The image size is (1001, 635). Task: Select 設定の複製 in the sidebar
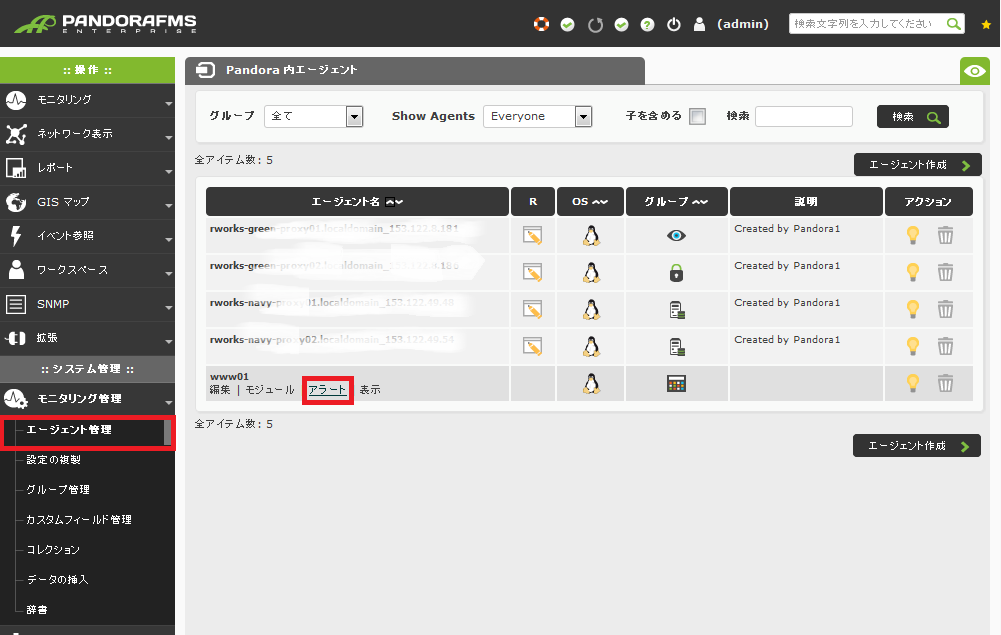(54, 459)
